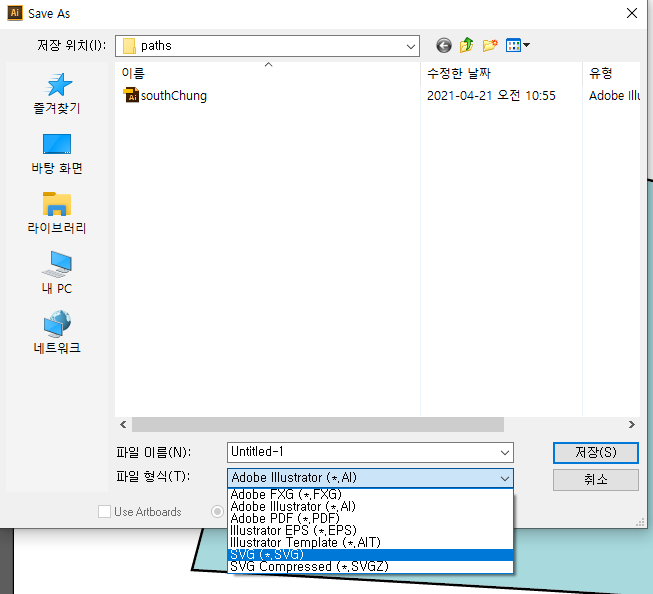This screenshot has width=653, height=594.
Task: Choose SVG Compressed (*.SVGZ) format
Action: coord(370,567)
